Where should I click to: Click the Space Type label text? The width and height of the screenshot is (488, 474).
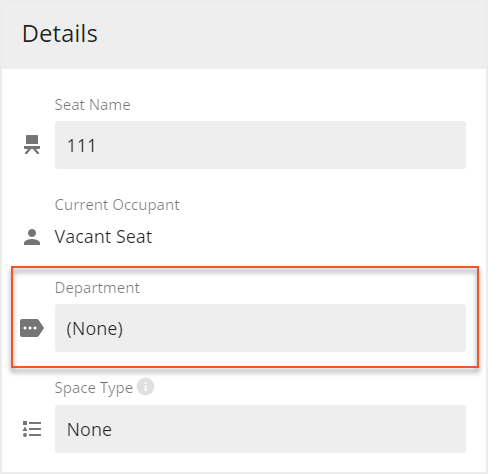tap(94, 388)
